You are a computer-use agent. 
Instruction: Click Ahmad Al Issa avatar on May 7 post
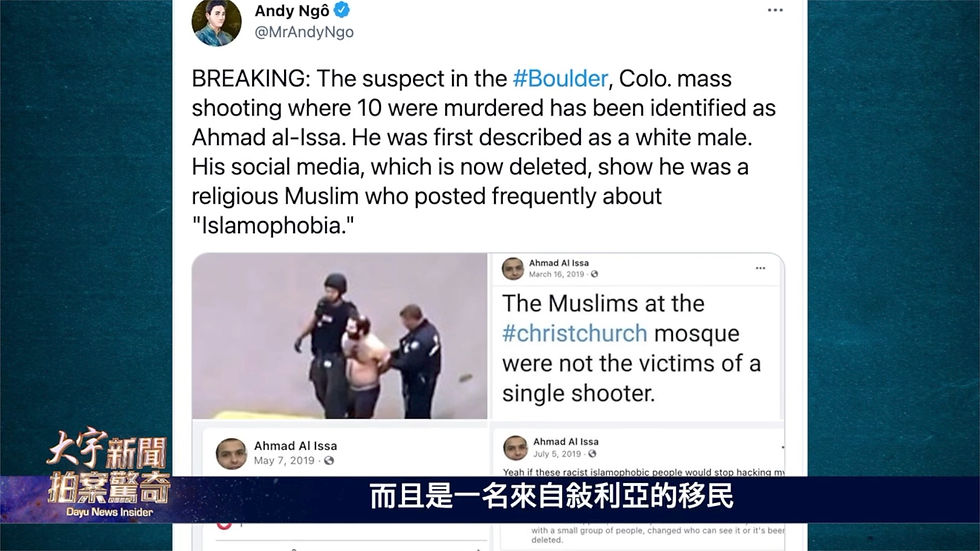pos(231,454)
